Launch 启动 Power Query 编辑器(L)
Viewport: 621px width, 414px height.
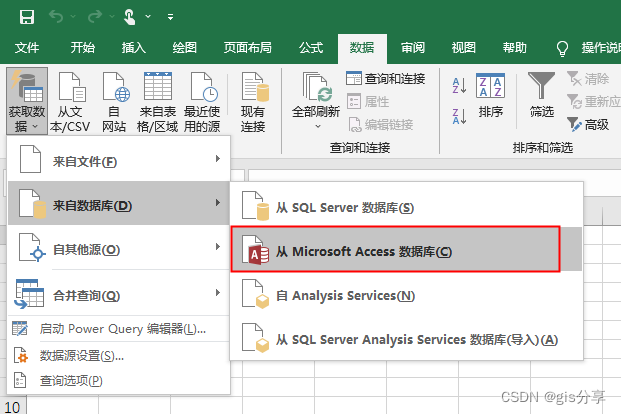tap(118, 329)
